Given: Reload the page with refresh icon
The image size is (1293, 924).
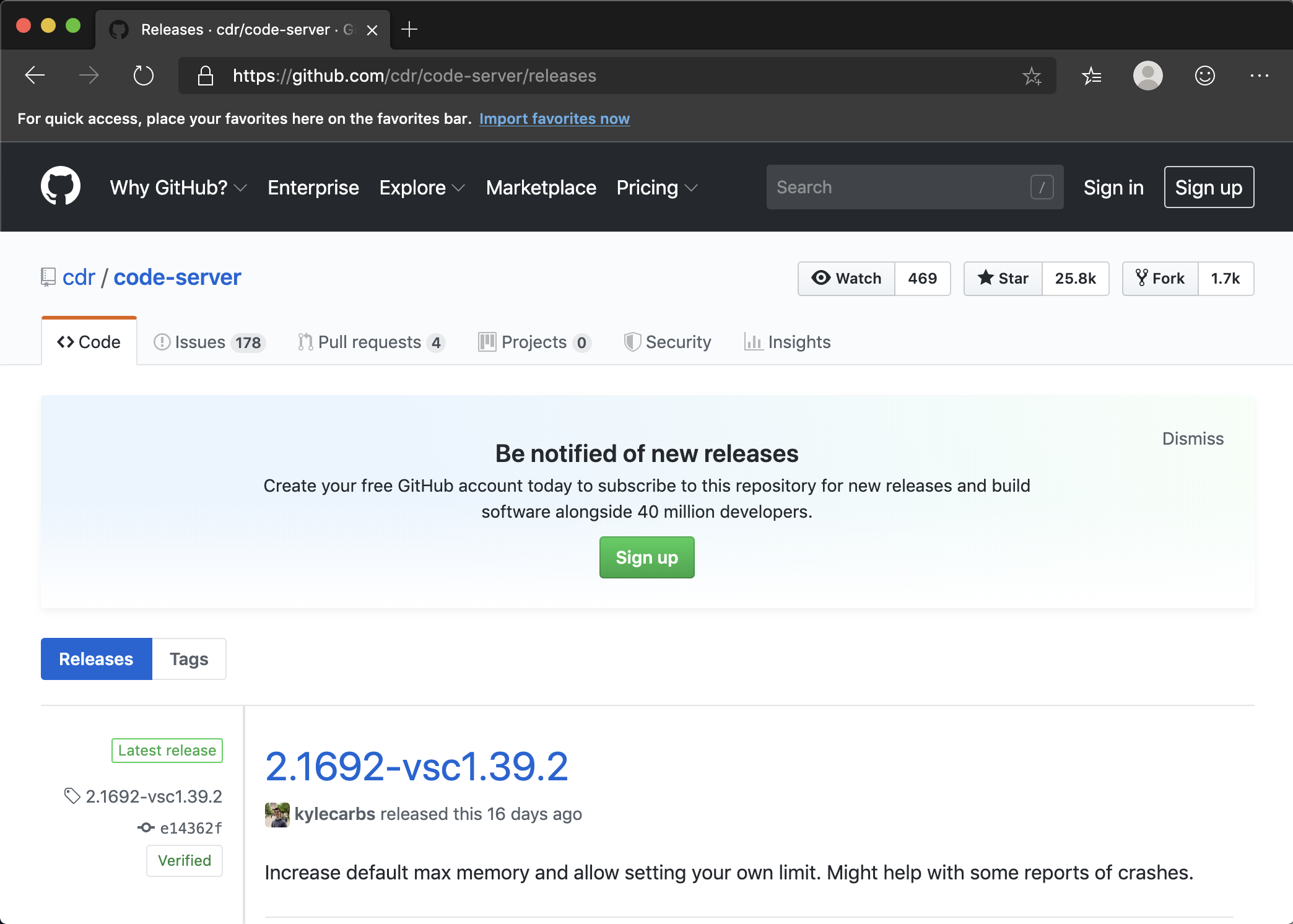Looking at the screenshot, I should (144, 76).
